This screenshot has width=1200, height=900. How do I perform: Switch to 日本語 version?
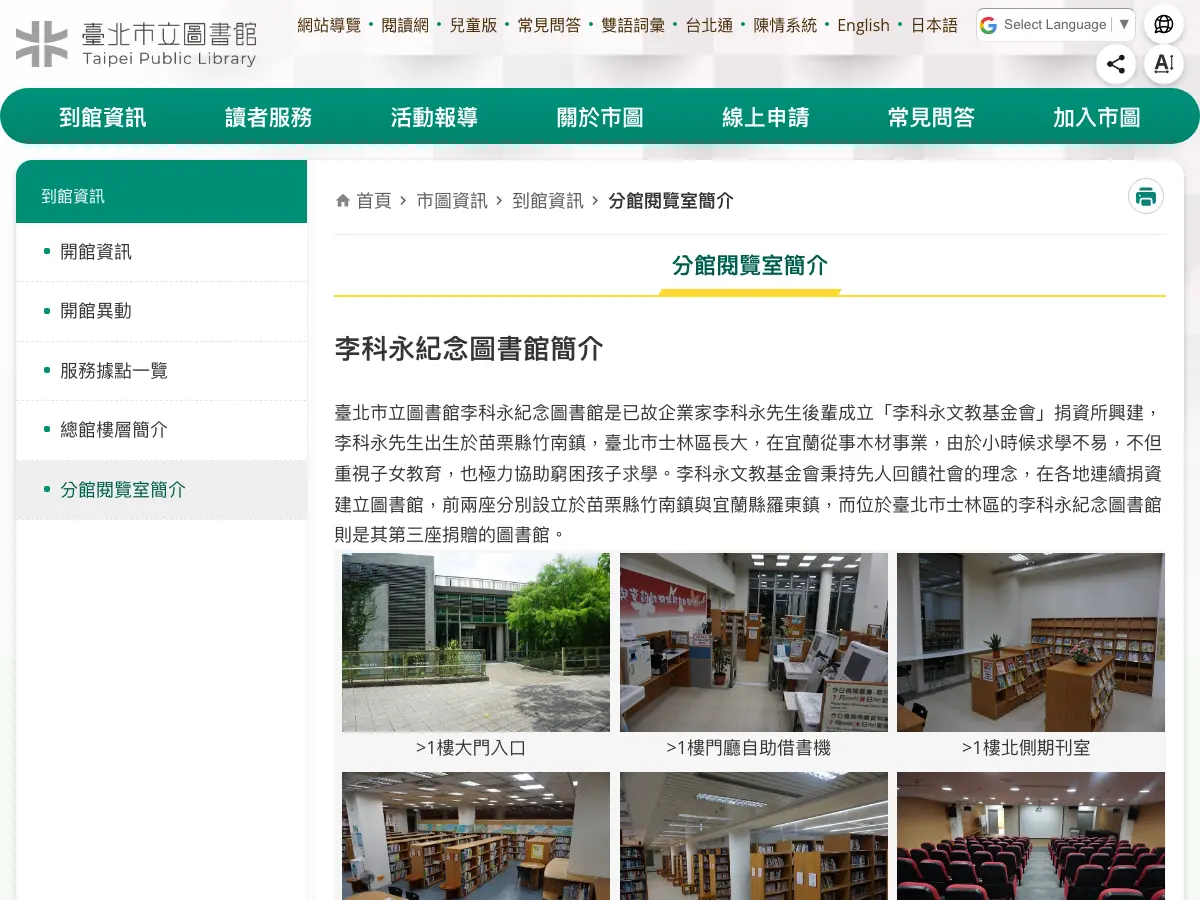pyautogui.click(x=934, y=25)
